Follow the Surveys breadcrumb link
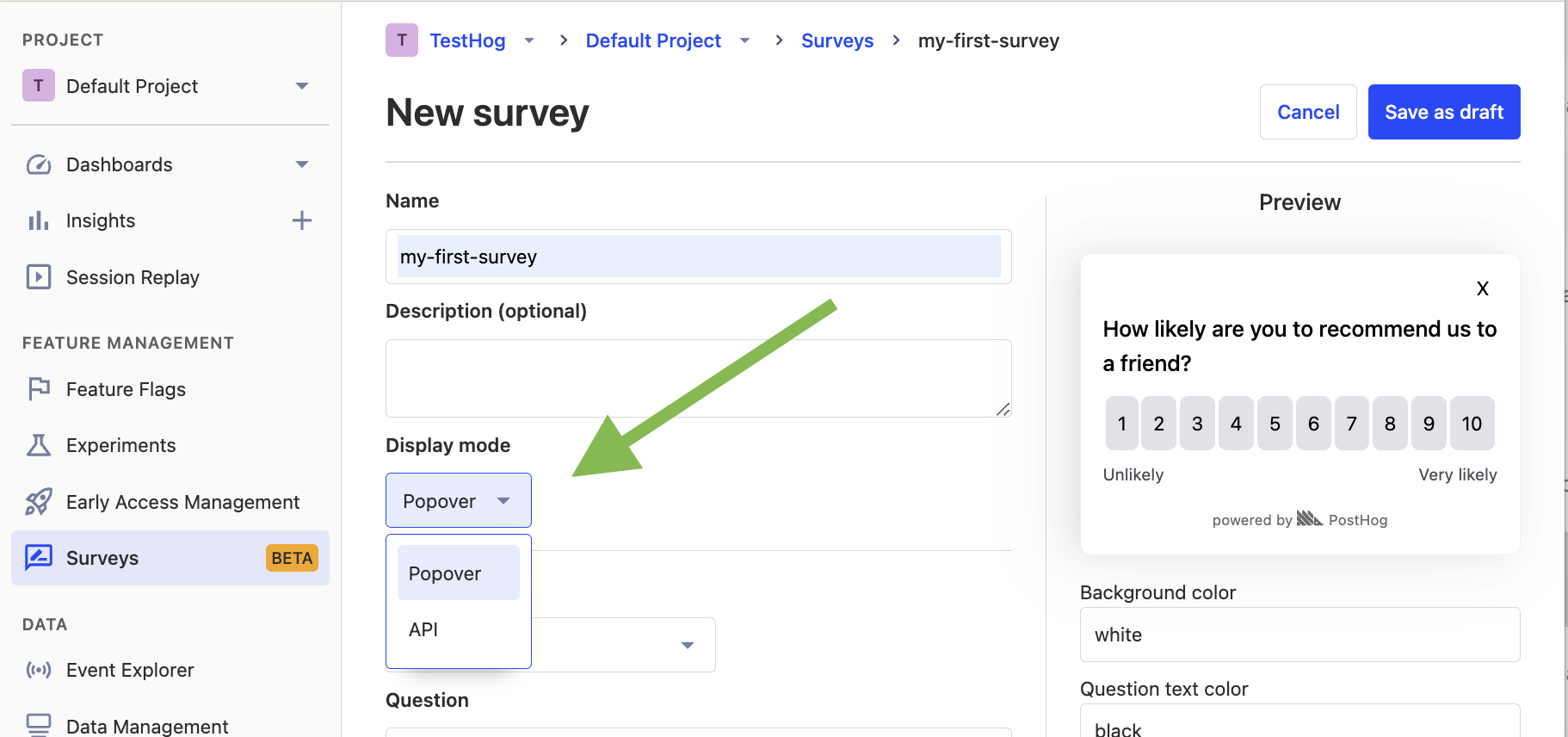Viewport: 1568px width, 737px height. [837, 40]
